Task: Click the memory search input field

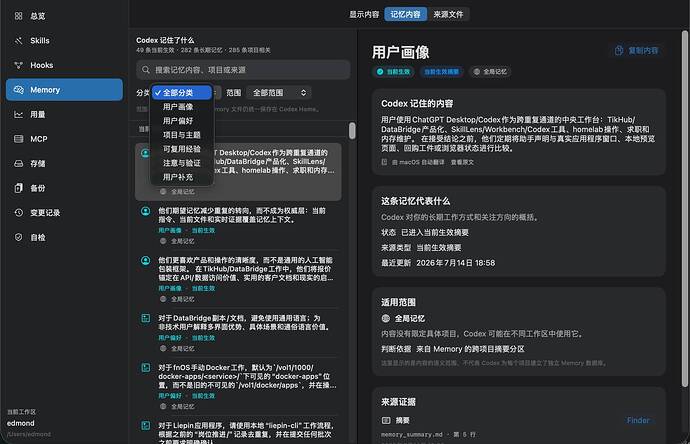Action: coord(243,70)
